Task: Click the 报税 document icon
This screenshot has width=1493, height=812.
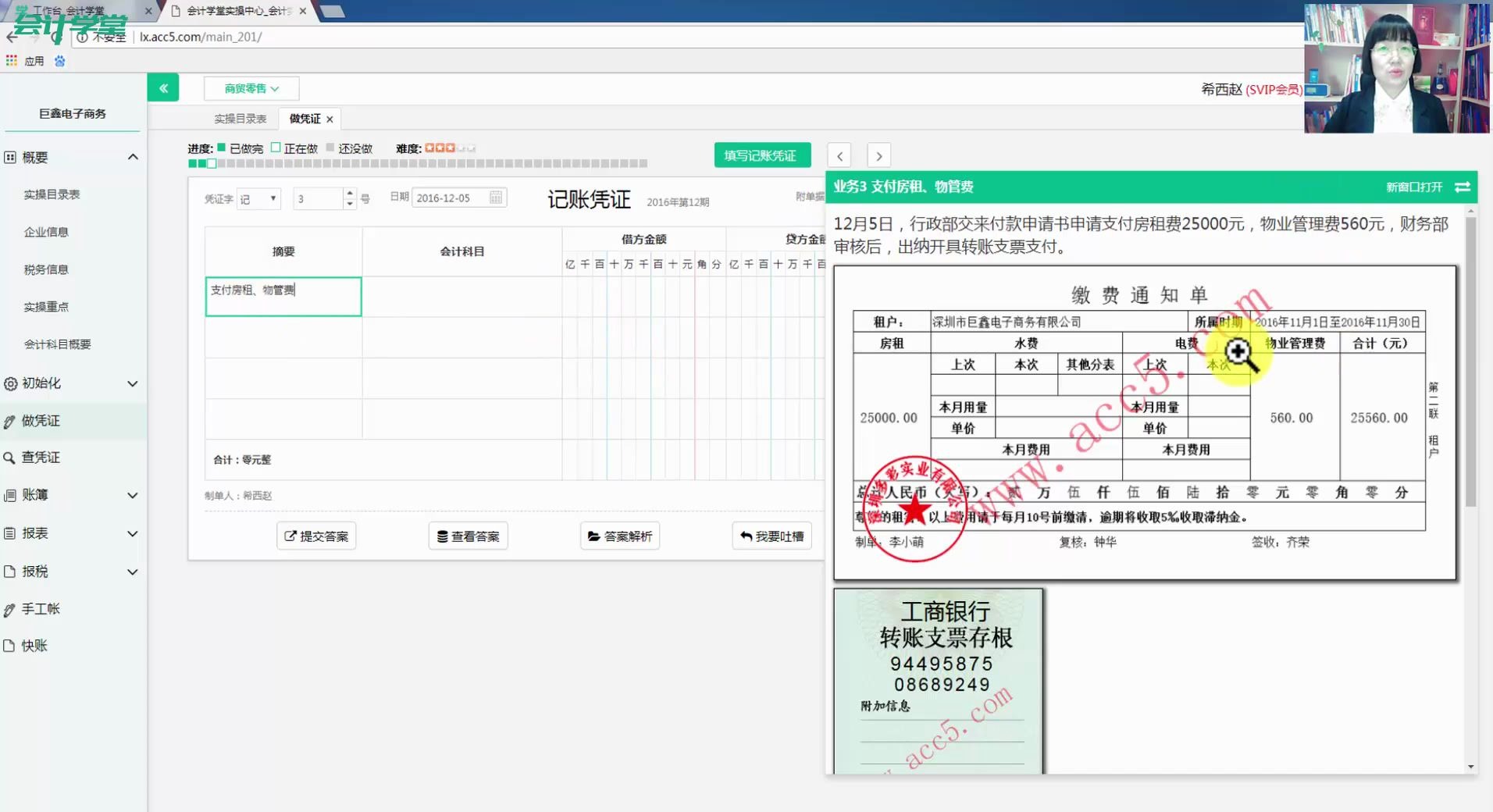Action: click(10, 572)
